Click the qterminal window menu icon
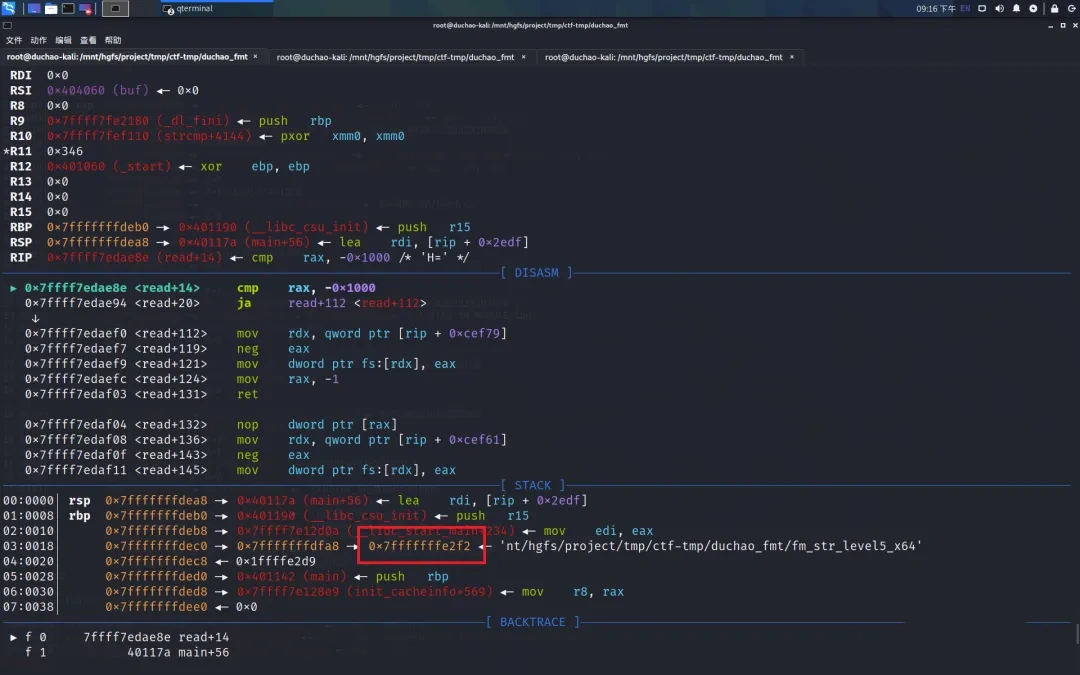This screenshot has height=675, width=1080. coord(7,25)
